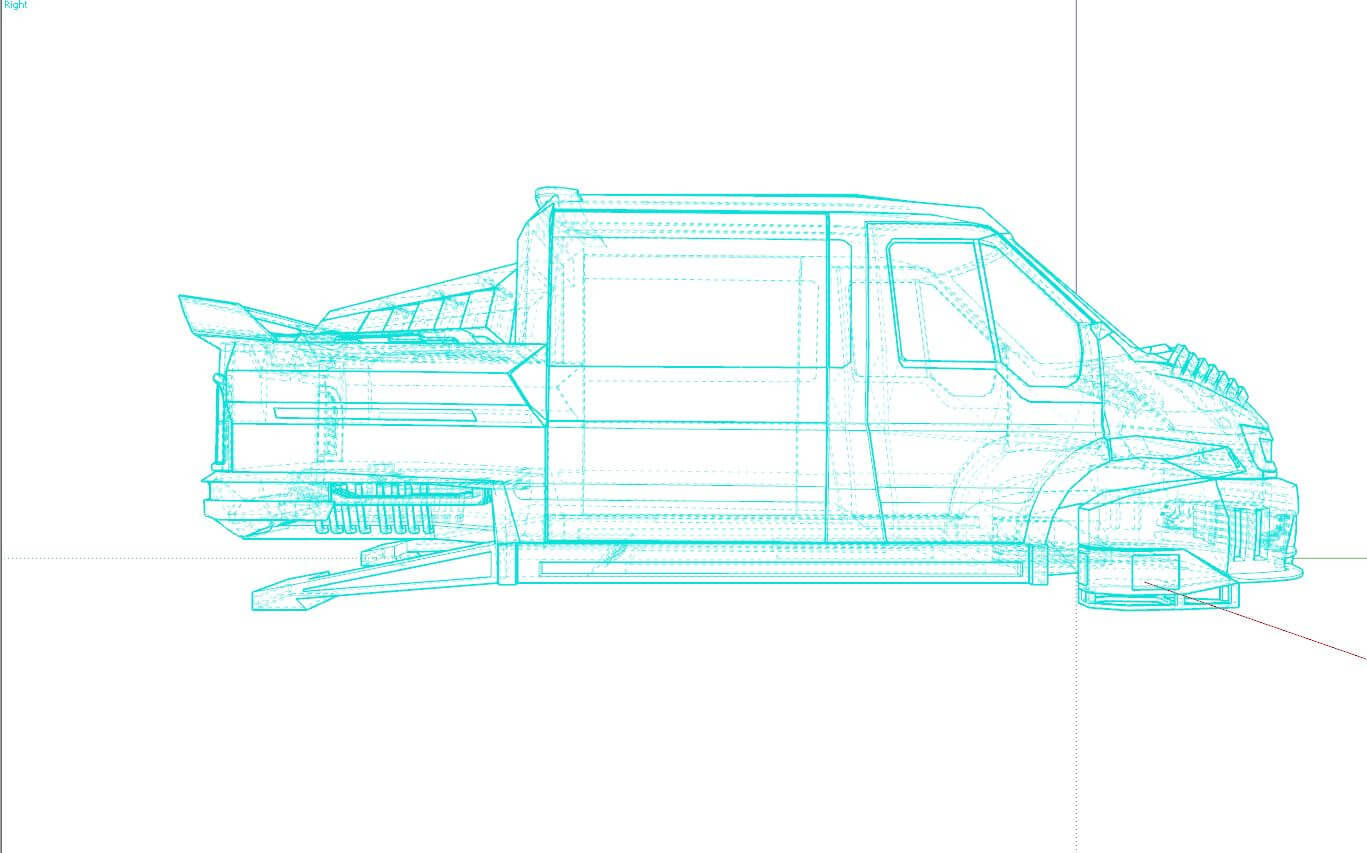Click the horizontal trim strip on rear panel
1367x853 pixels.
(375, 412)
